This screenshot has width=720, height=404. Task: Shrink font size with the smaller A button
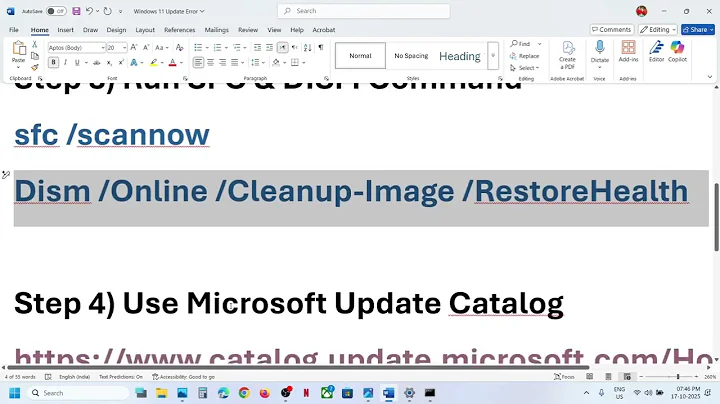[x=146, y=47]
